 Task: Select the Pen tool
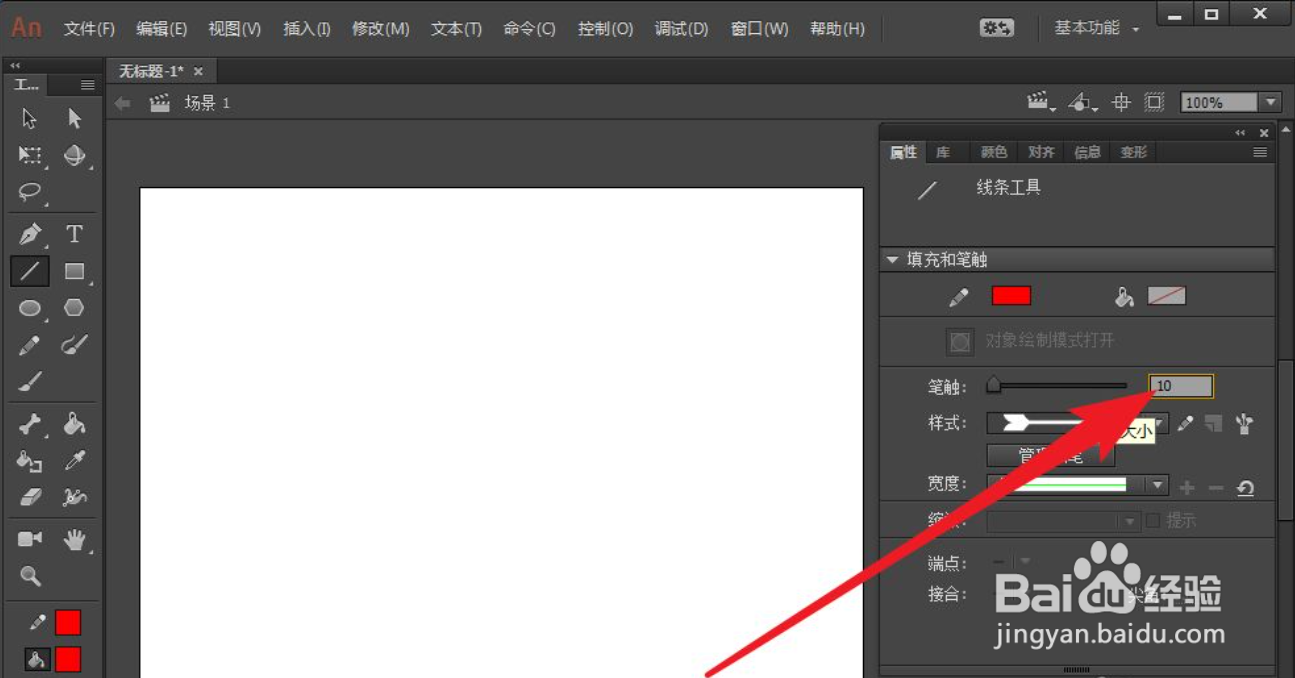coord(30,234)
